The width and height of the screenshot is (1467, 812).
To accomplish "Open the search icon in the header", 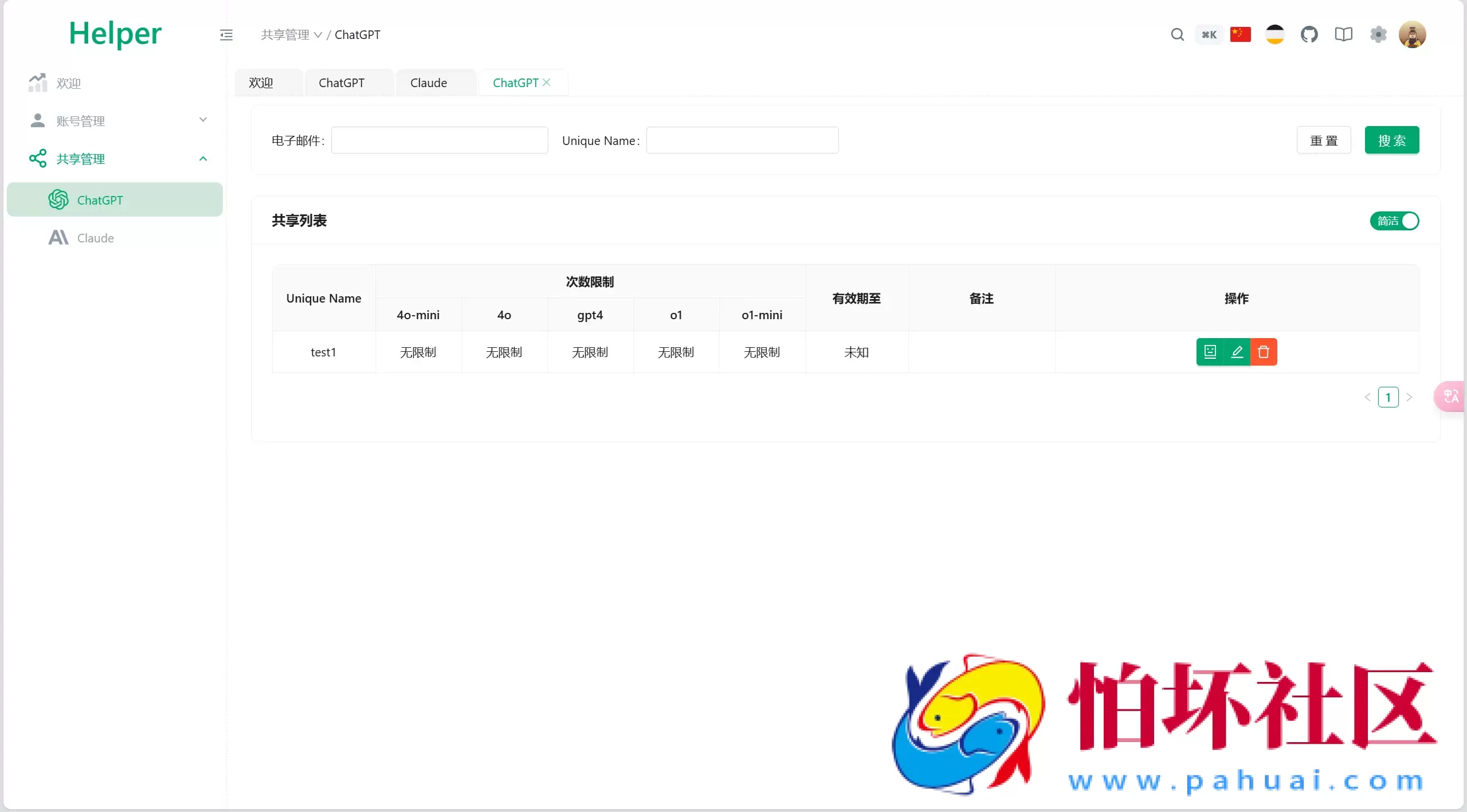I will pos(1177,34).
